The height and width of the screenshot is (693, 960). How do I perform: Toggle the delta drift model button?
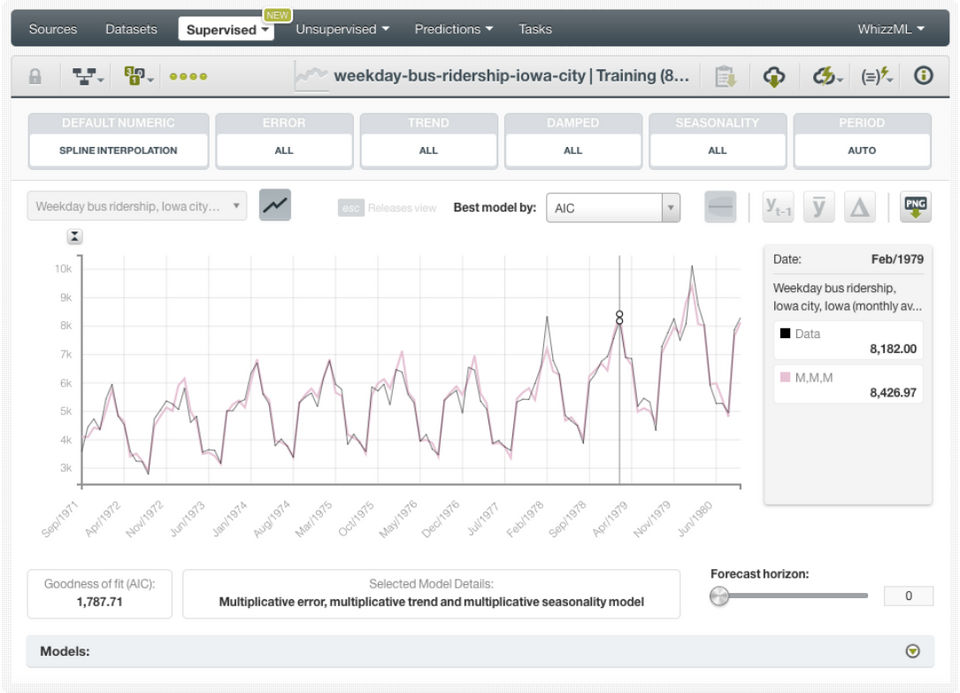pos(860,207)
